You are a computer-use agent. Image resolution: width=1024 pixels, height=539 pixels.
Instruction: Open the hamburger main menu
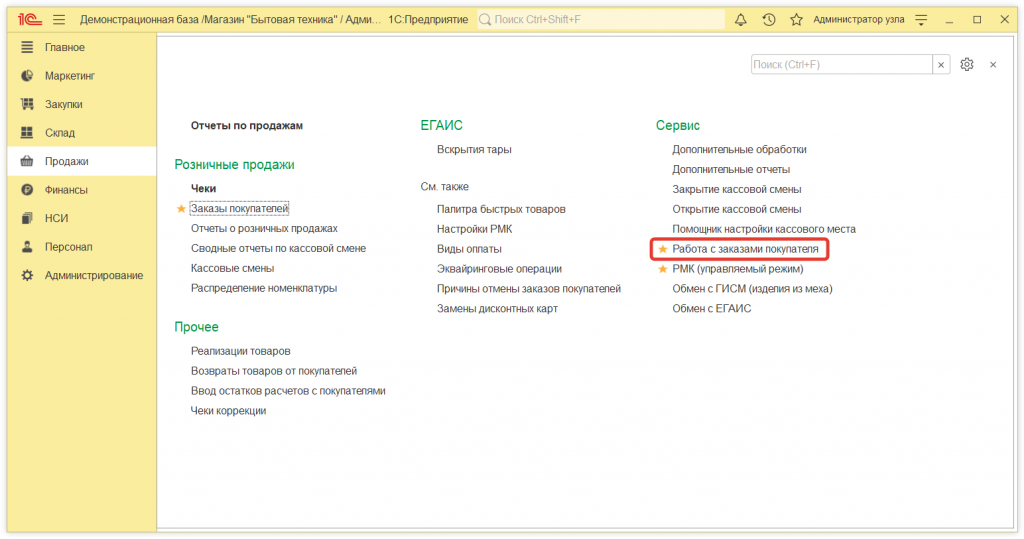click(59, 19)
